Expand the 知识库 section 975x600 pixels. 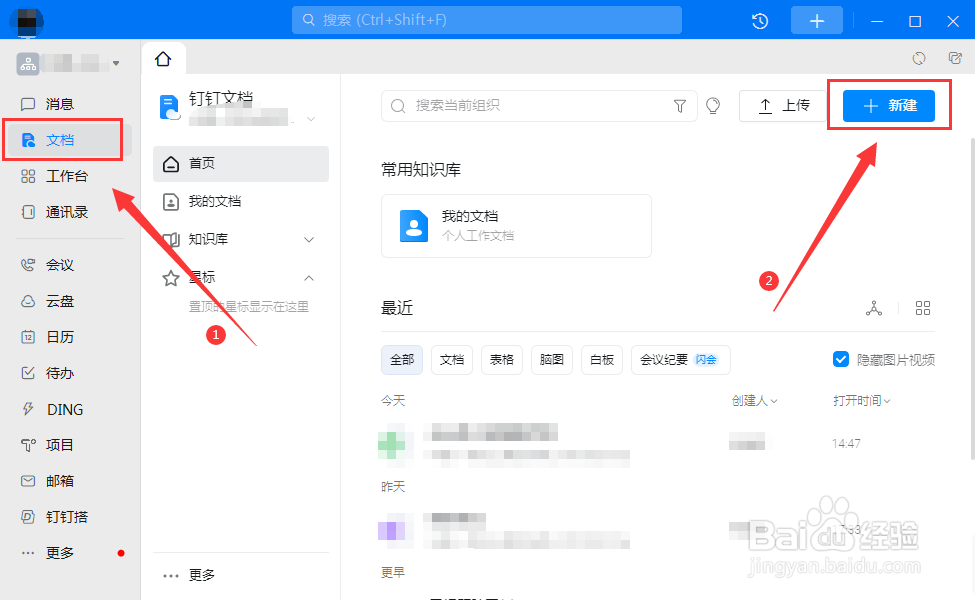coord(309,239)
